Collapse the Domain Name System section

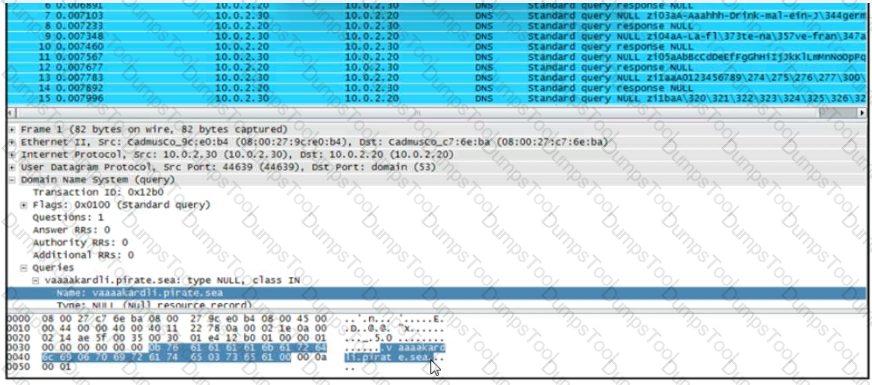coord(13,180)
